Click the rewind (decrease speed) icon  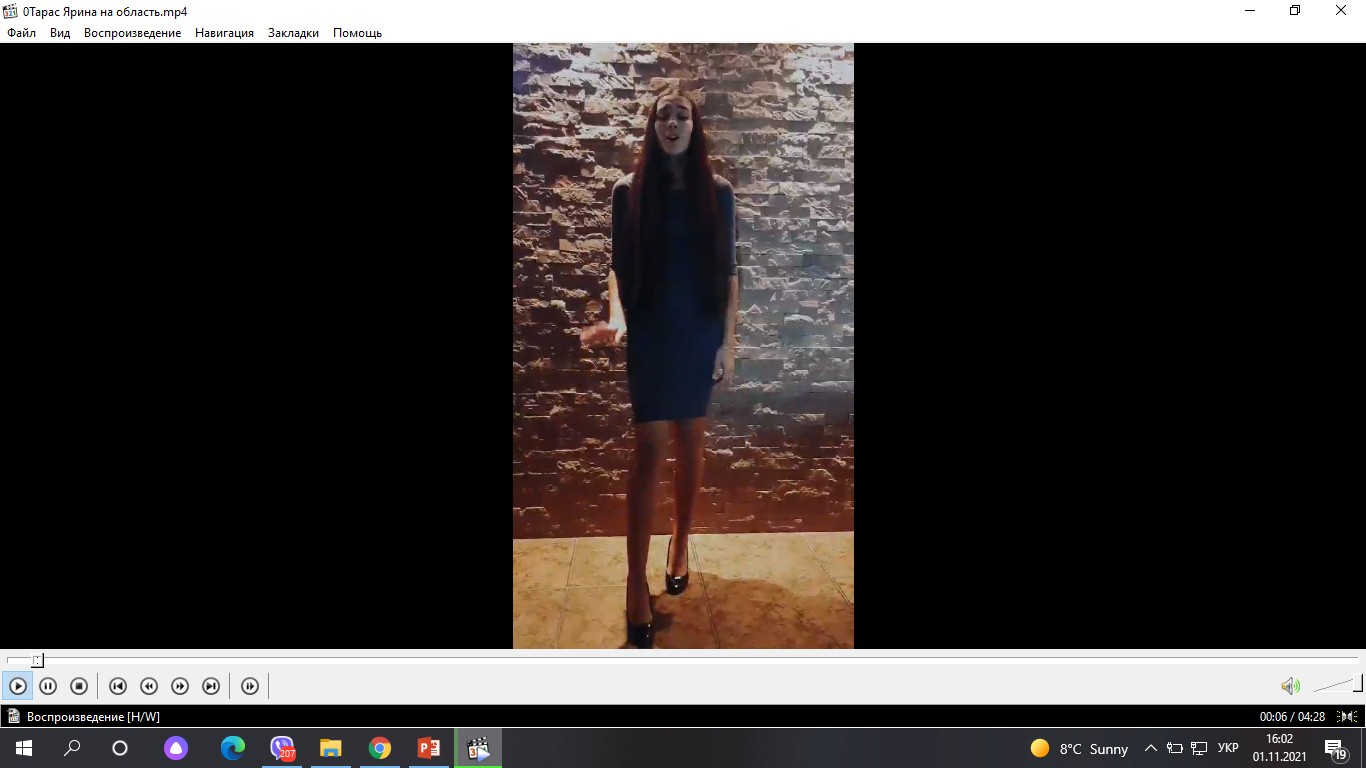[149, 686]
